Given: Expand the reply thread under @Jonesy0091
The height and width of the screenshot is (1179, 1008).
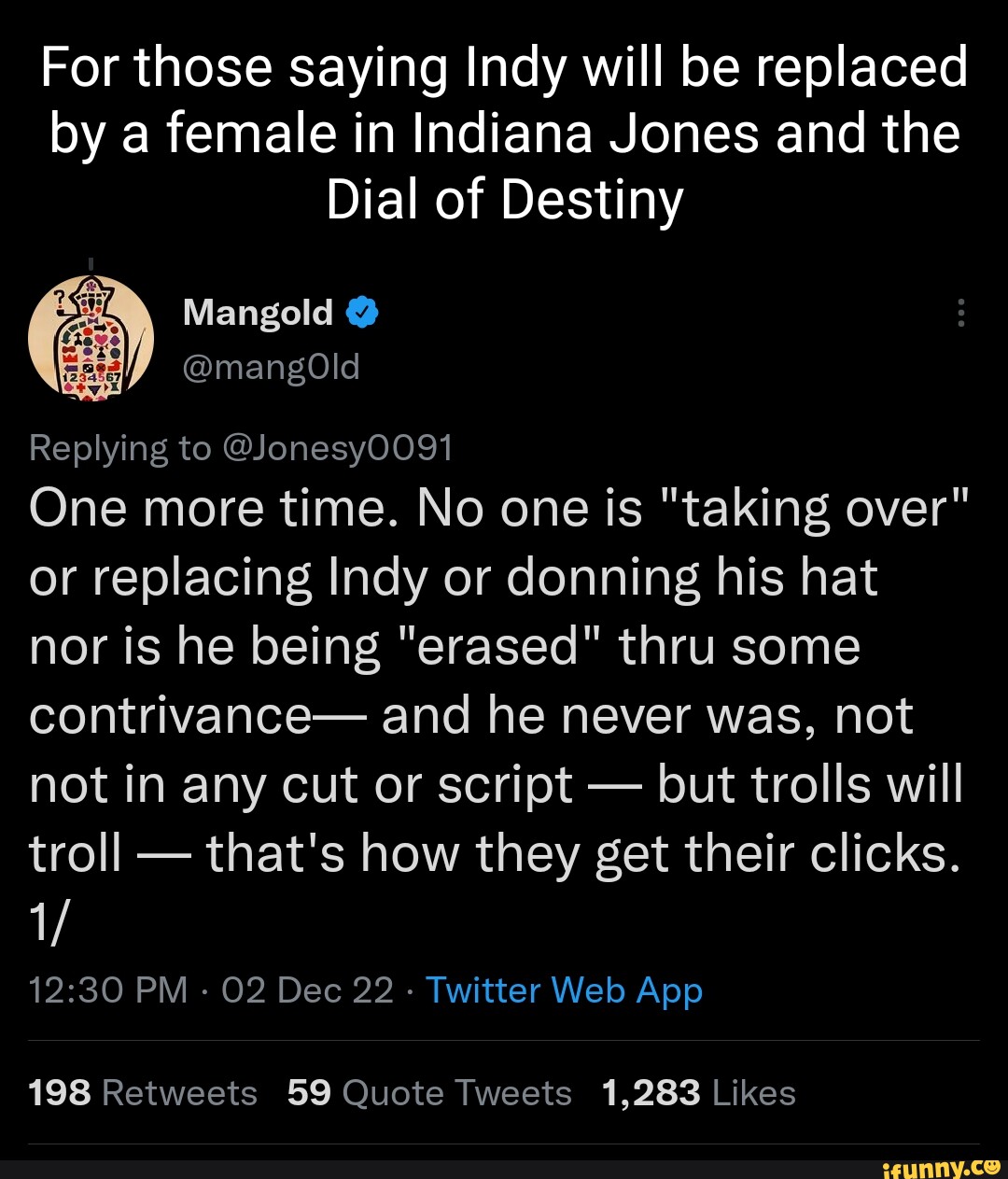Looking at the screenshot, I should pos(241,447).
